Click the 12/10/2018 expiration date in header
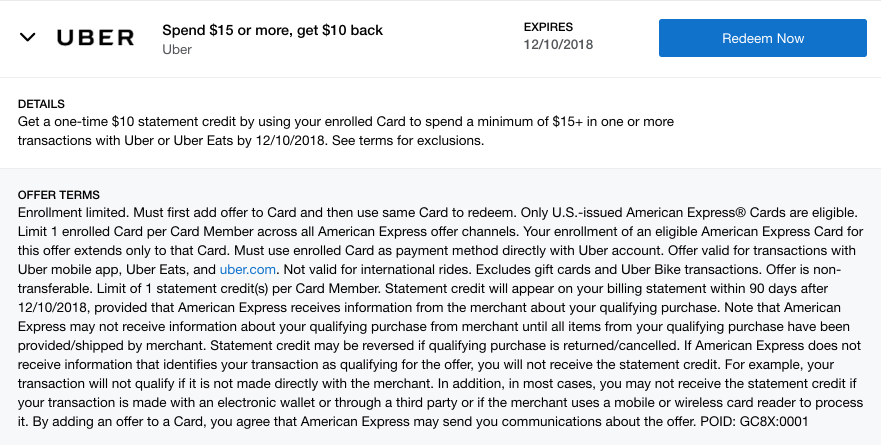 click(x=558, y=44)
